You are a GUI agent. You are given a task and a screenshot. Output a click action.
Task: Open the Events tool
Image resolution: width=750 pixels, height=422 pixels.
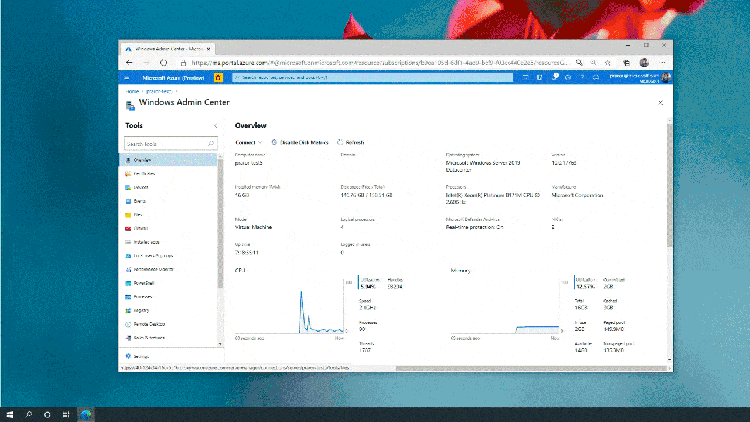coord(139,201)
